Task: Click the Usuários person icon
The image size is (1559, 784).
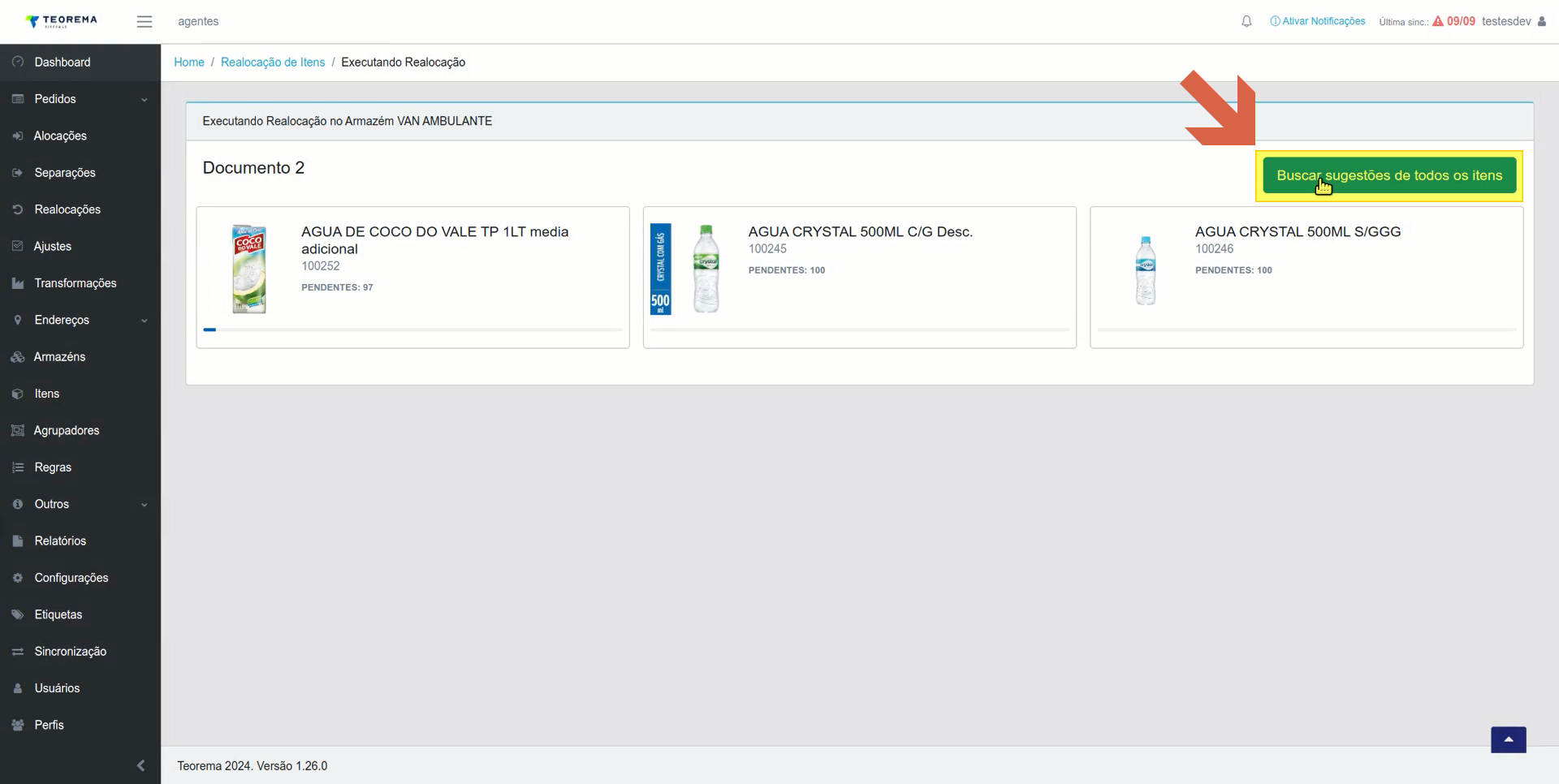Action: click(x=18, y=688)
